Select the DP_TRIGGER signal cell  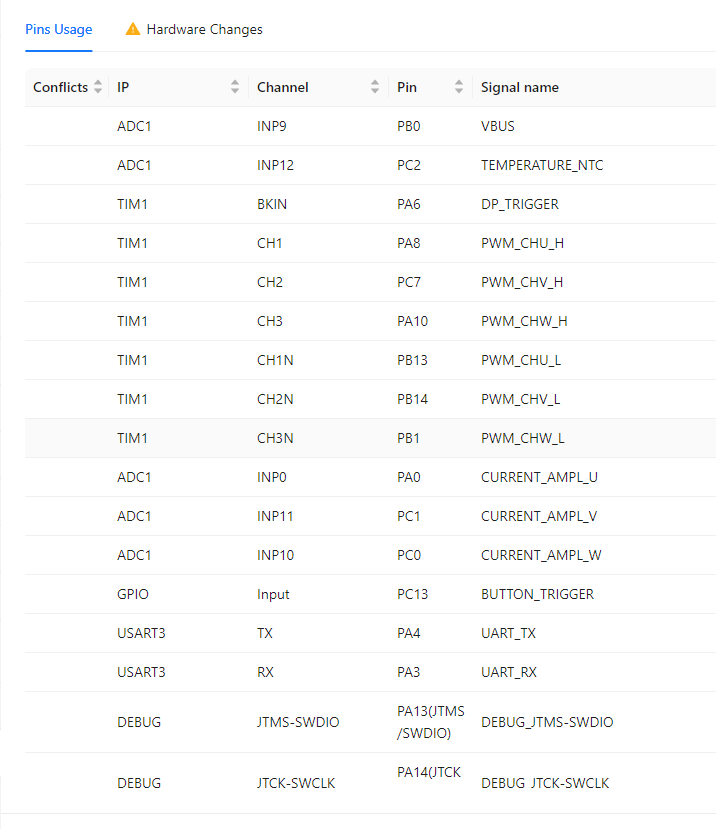point(520,204)
